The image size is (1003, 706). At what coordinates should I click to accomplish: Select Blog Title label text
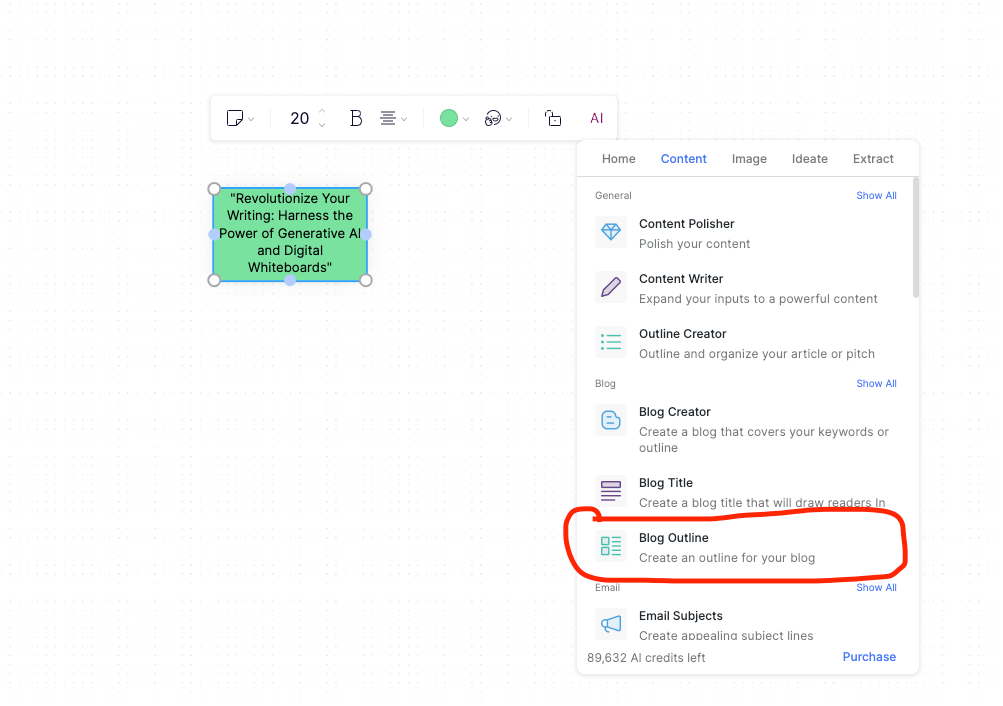(x=666, y=483)
